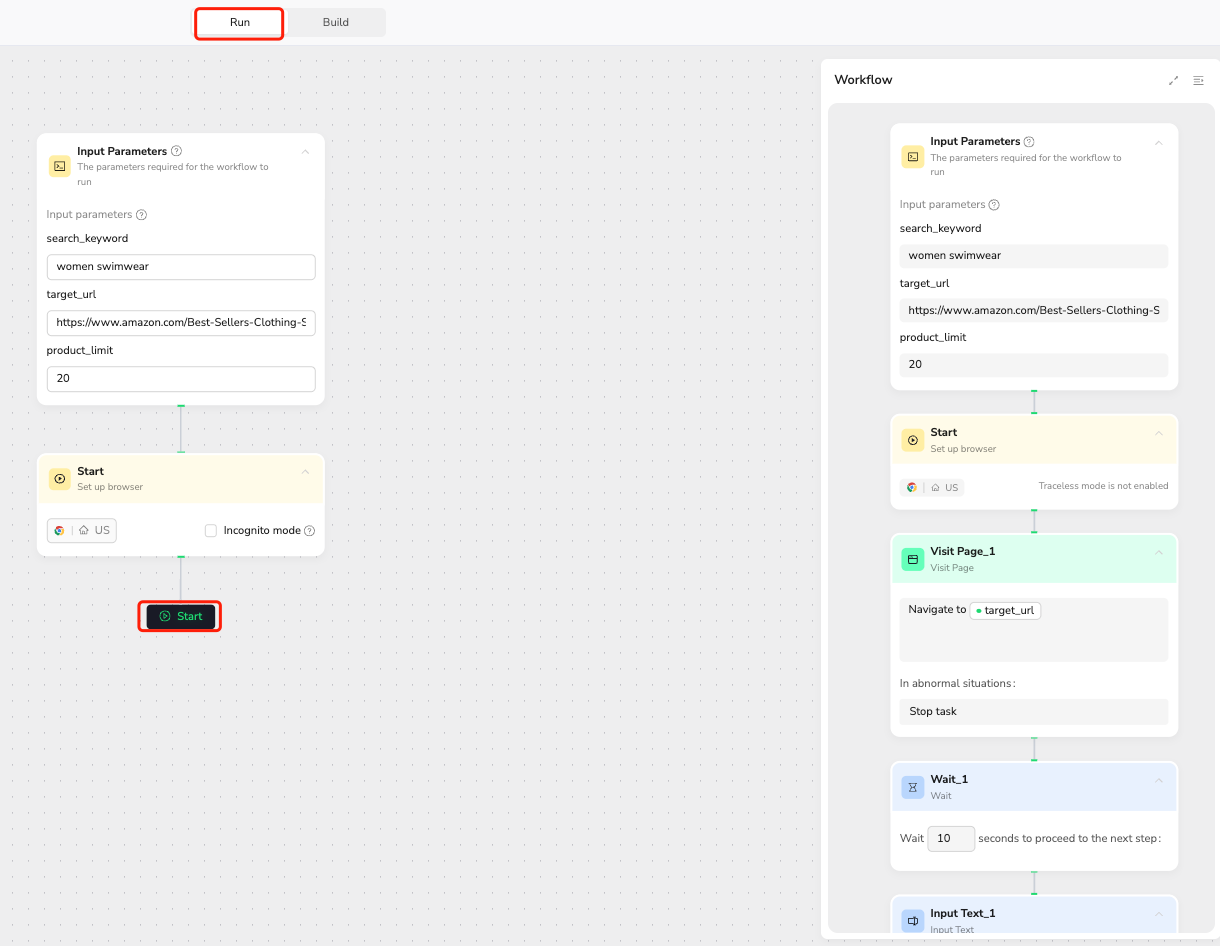Click the Visit Page_1 node icon
Screen dimensions: 1220x946
coord(912,559)
